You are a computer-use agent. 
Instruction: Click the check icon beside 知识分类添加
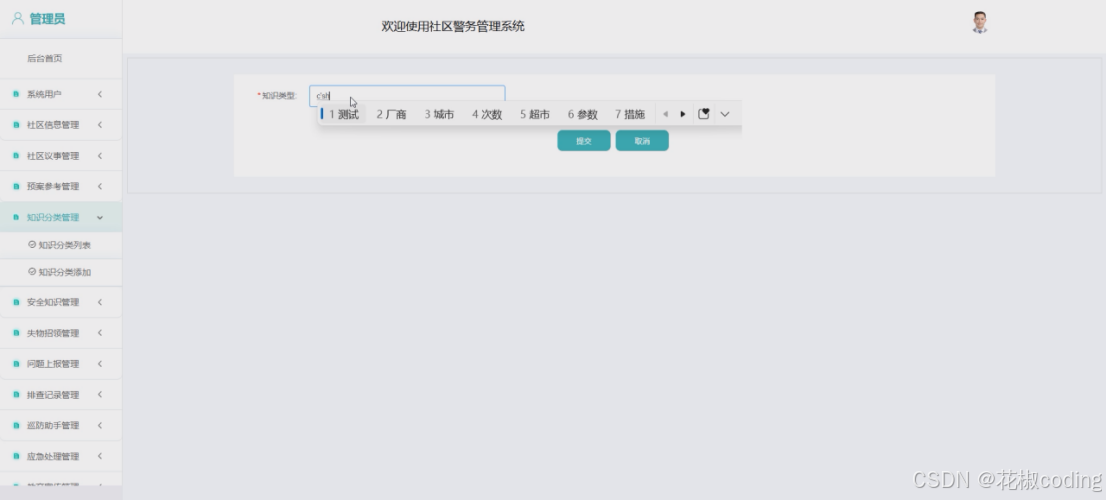coord(32,272)
